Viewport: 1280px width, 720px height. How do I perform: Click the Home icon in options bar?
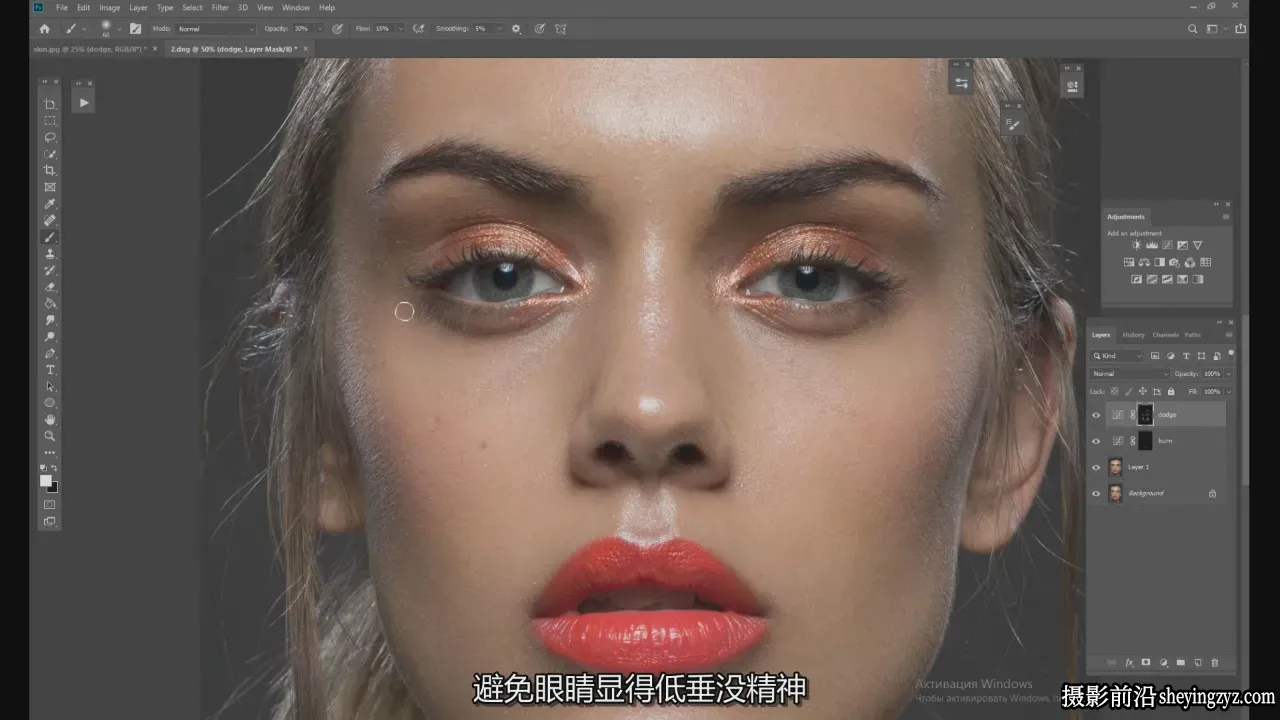point(44,29)
